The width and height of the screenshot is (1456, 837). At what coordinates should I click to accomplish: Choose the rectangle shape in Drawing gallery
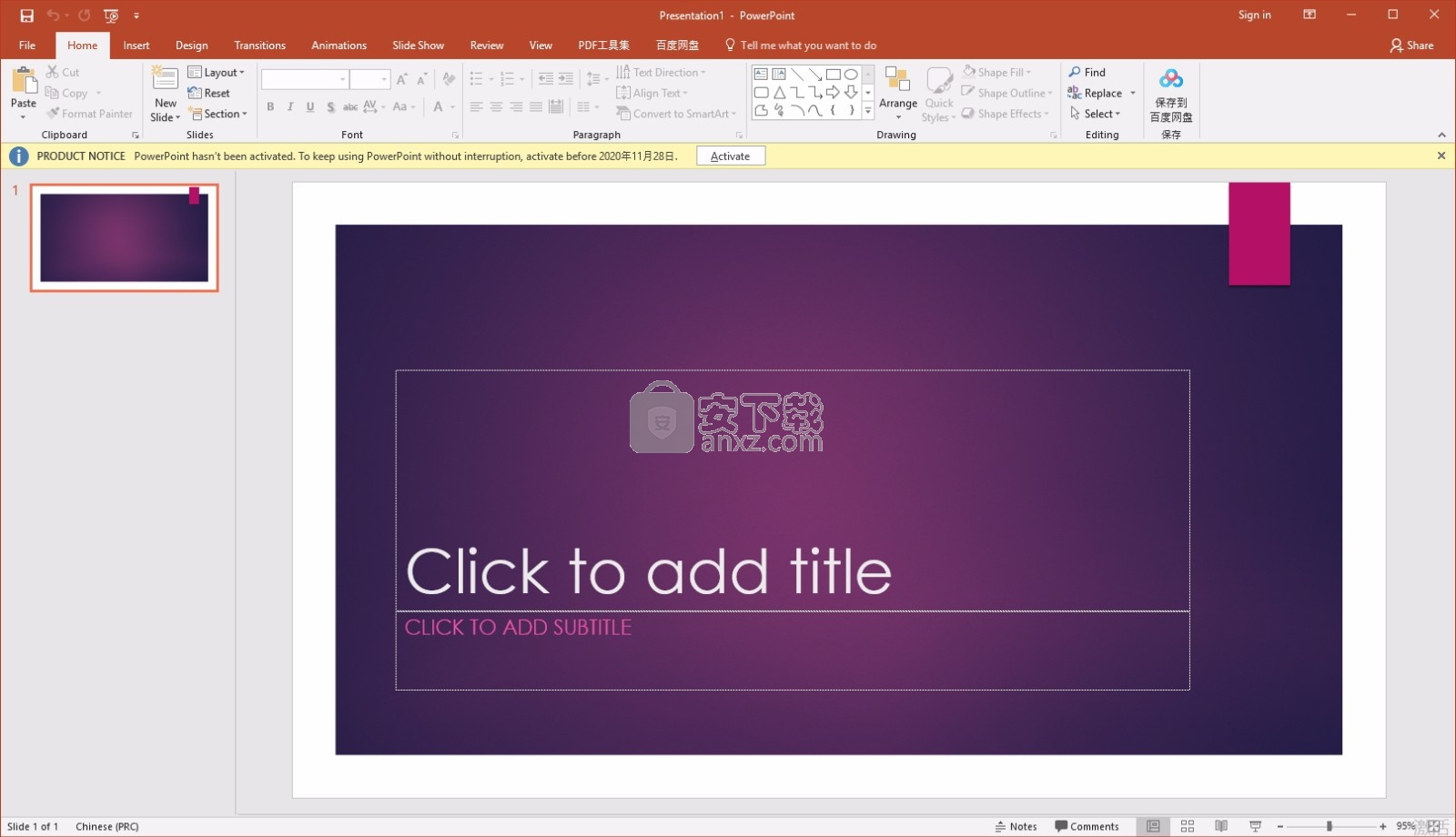click(x=833, y=75)
